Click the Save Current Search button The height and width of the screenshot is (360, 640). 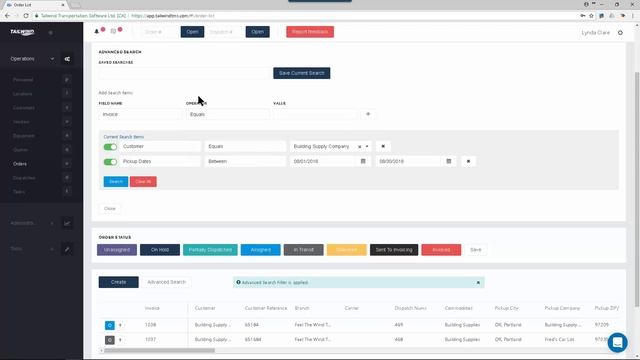click(x=302, y=73)
